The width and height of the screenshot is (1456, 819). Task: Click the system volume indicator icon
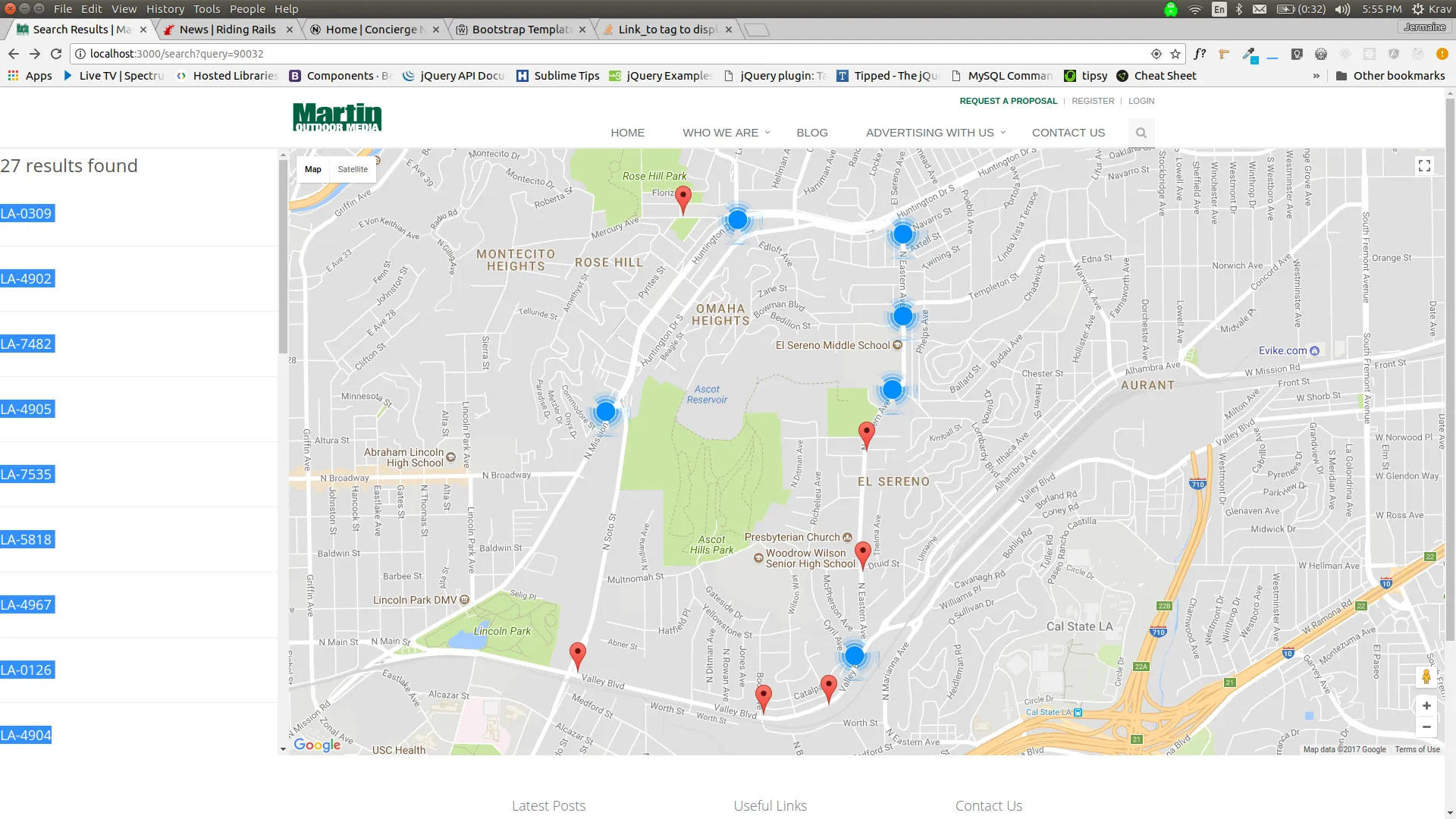pyautogui.click(x=1342, y=9)
